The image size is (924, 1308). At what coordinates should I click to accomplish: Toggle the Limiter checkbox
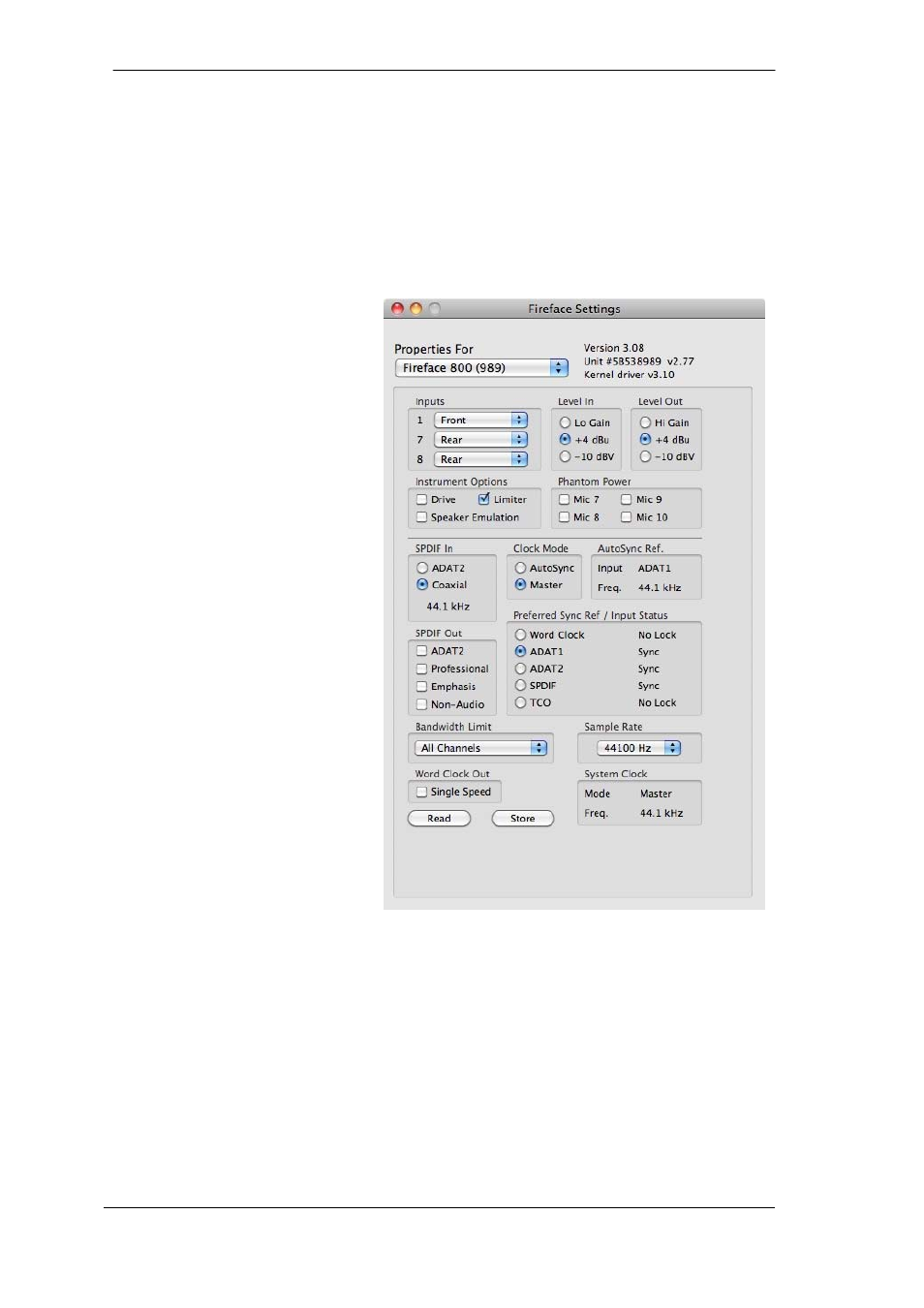pos(484,500)
